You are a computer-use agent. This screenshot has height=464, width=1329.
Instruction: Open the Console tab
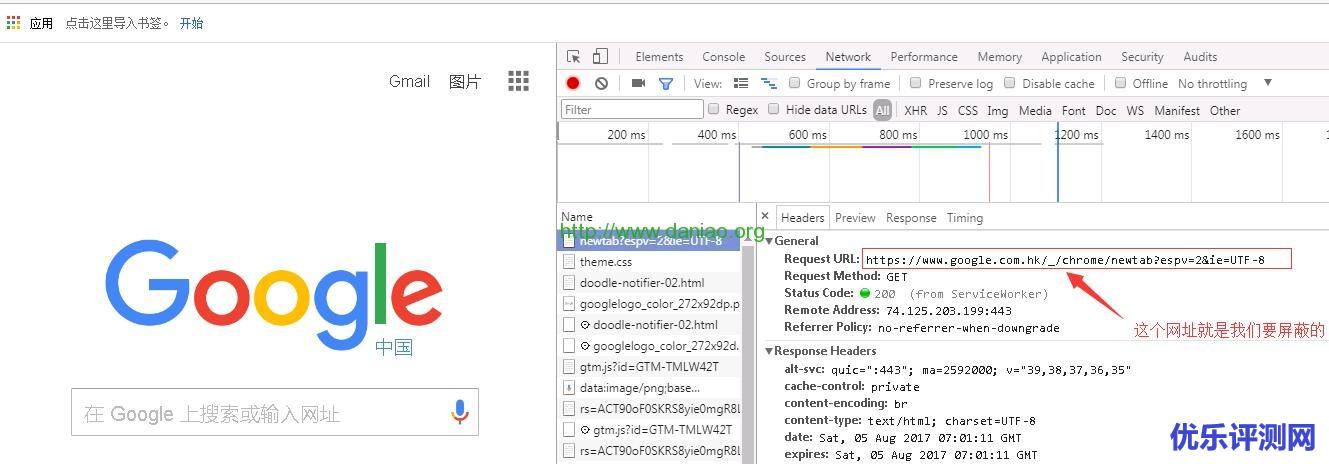[x=723, y=57]
